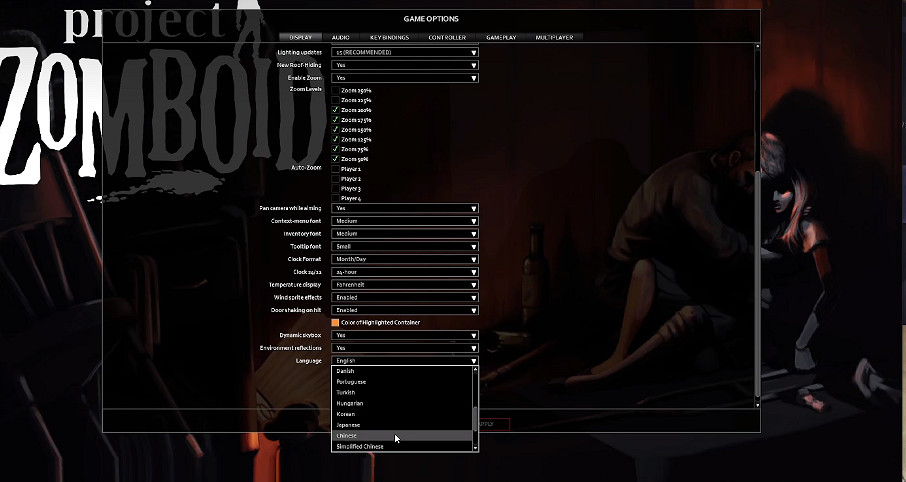Expand the Lighting updates dropdown

(x=405, y=52)
